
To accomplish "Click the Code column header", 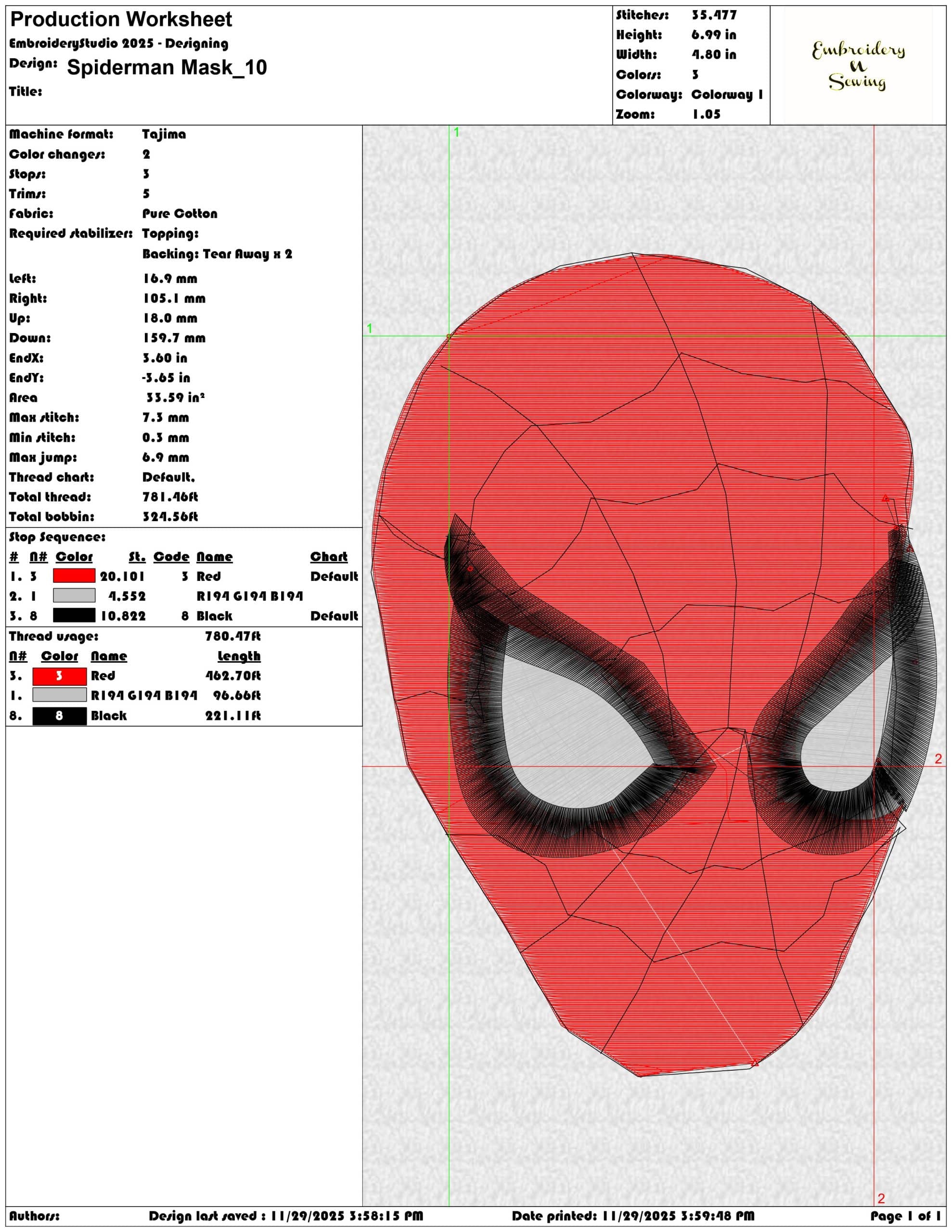I will click(171, 557).
